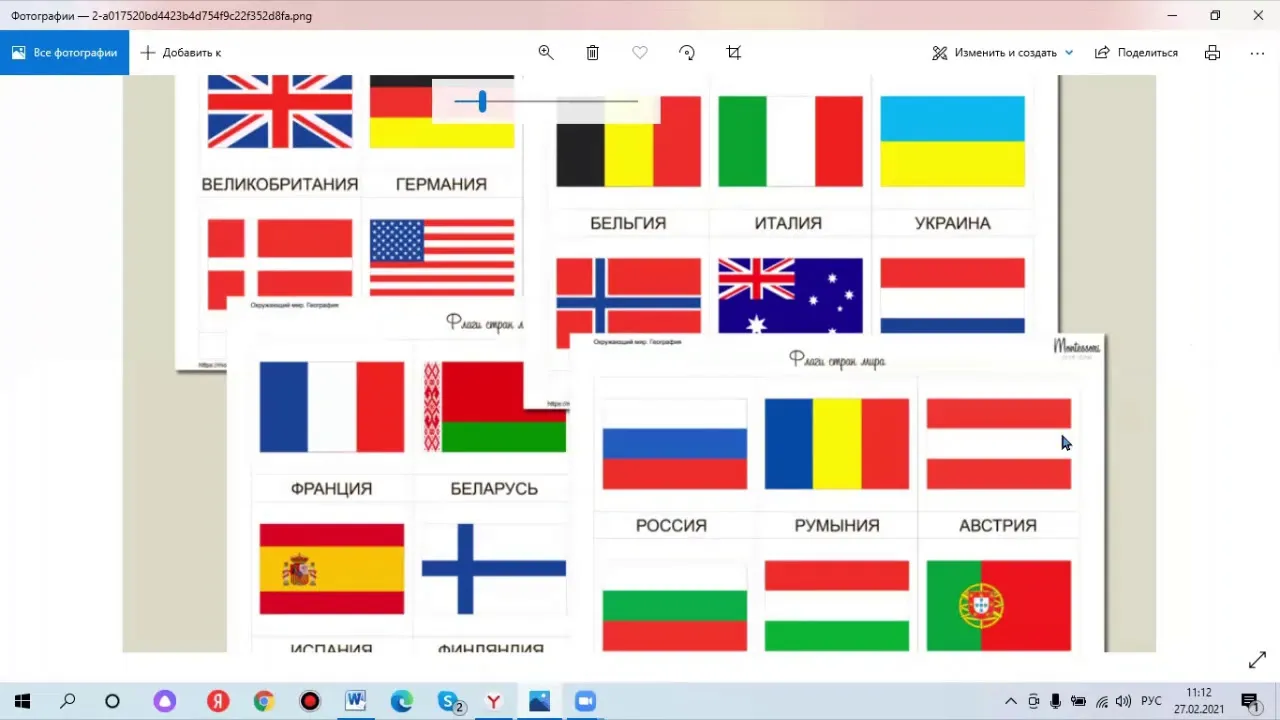The height and width of the screenshot is (720, 1280).
Task: Share photo via Поделиться
Action: (x=1136, y=53)
